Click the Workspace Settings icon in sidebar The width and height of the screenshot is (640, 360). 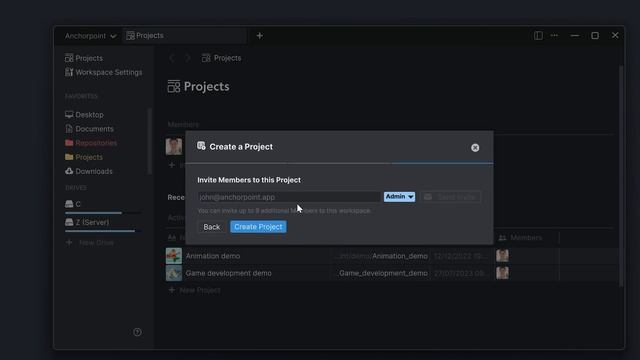pos(69,72)
